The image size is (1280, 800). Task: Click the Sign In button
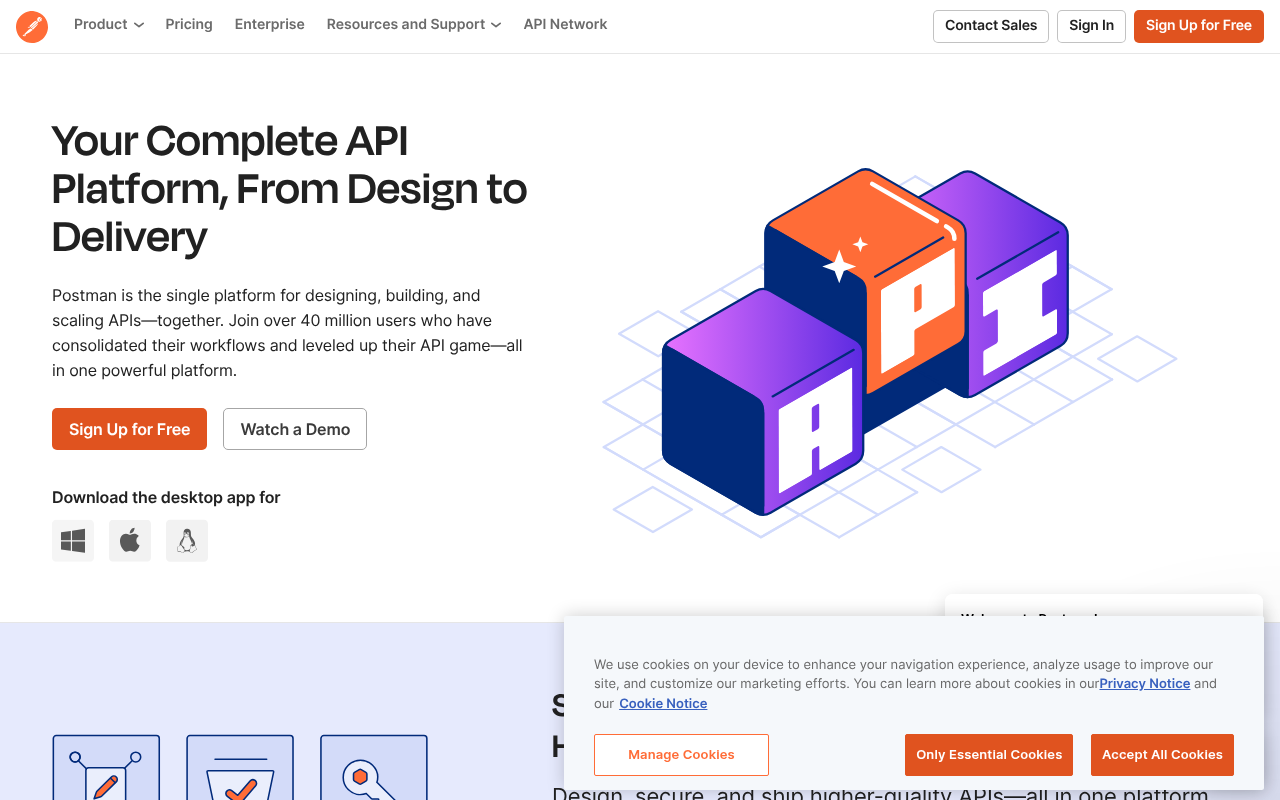[1091, 26]
